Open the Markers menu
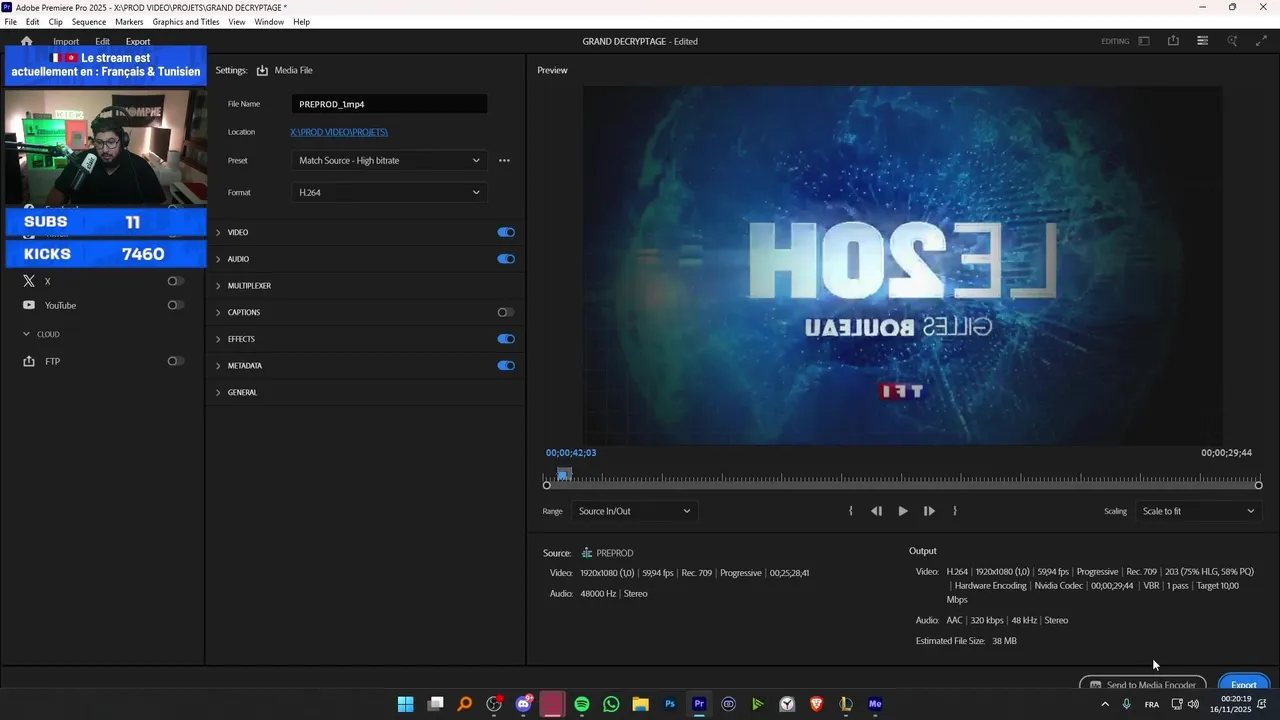Viewport: 1280px width, 720px height. tap(129, 22)
